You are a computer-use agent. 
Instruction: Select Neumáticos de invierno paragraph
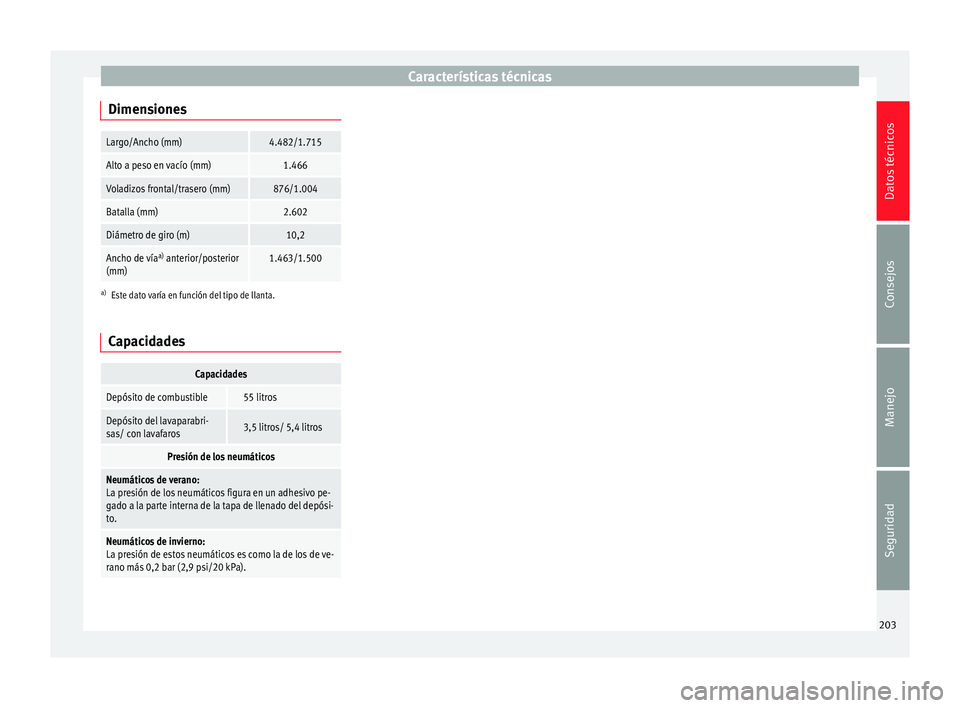click(x=220, y=554)
